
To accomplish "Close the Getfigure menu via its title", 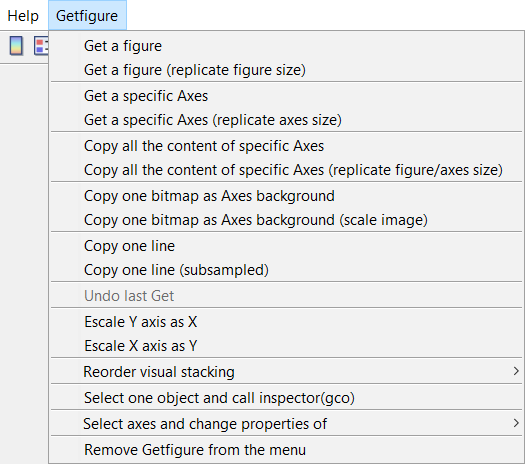I will click(x=87, y=16).
